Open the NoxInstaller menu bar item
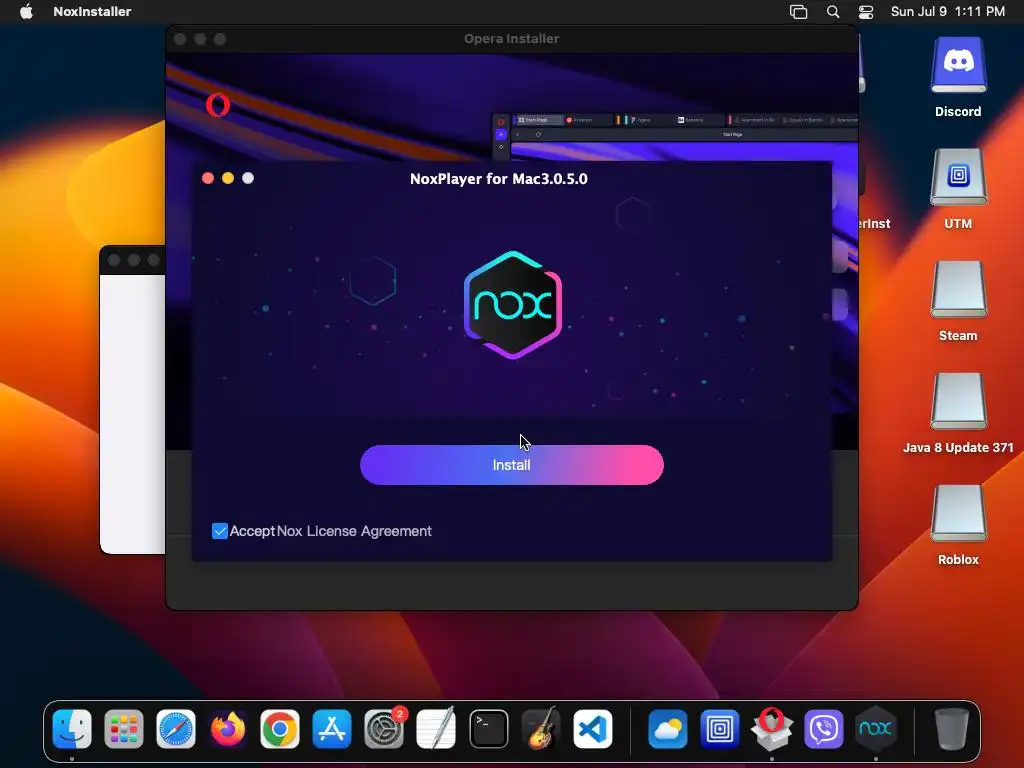Viewport: 1024px width, 768px height. click(x=92, y=11)
